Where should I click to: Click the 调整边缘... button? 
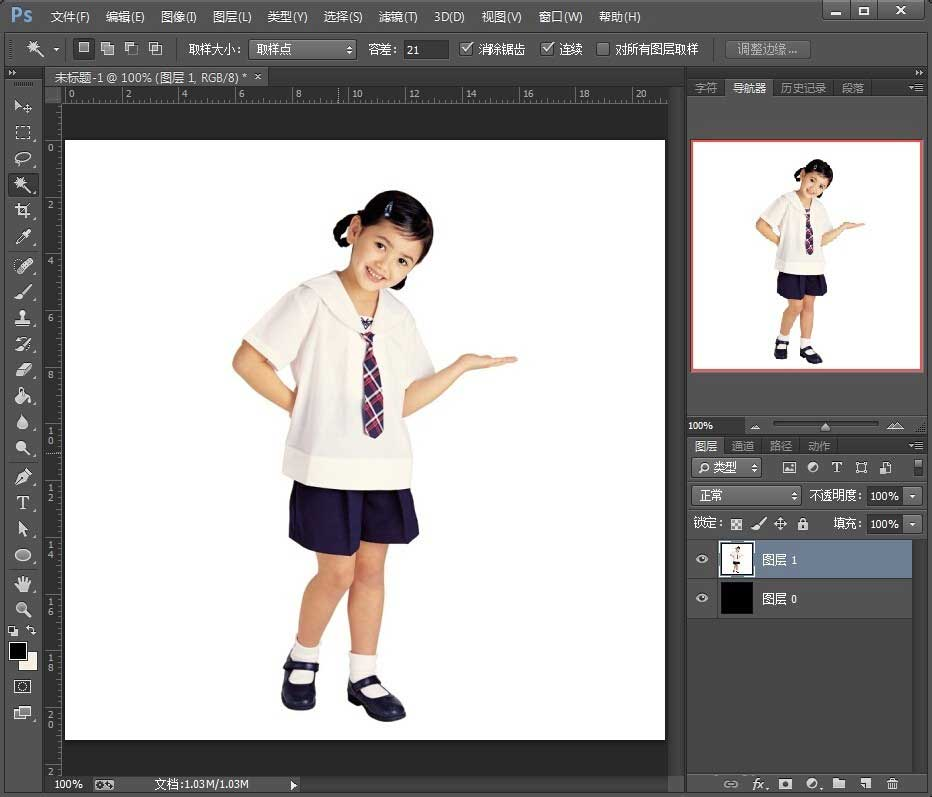(x=767, y=49)
